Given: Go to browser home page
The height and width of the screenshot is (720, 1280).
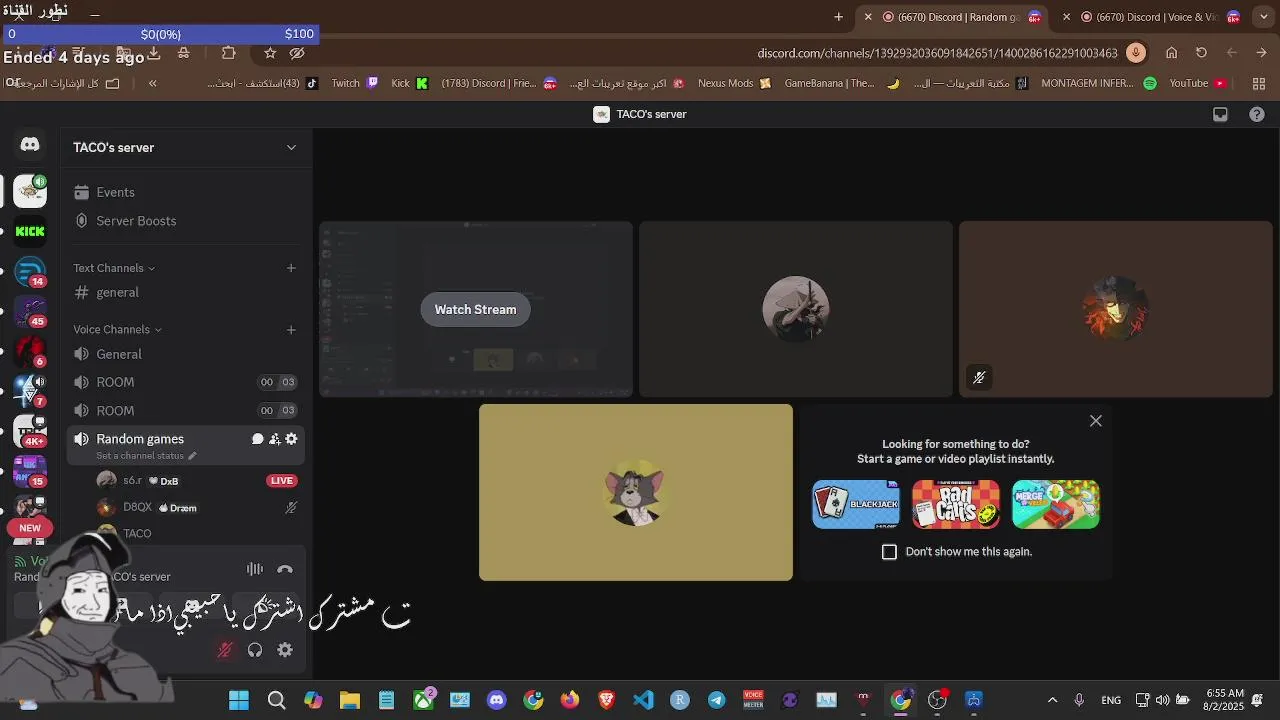Looking at the screenshot, I should (x=1171, y=53).
